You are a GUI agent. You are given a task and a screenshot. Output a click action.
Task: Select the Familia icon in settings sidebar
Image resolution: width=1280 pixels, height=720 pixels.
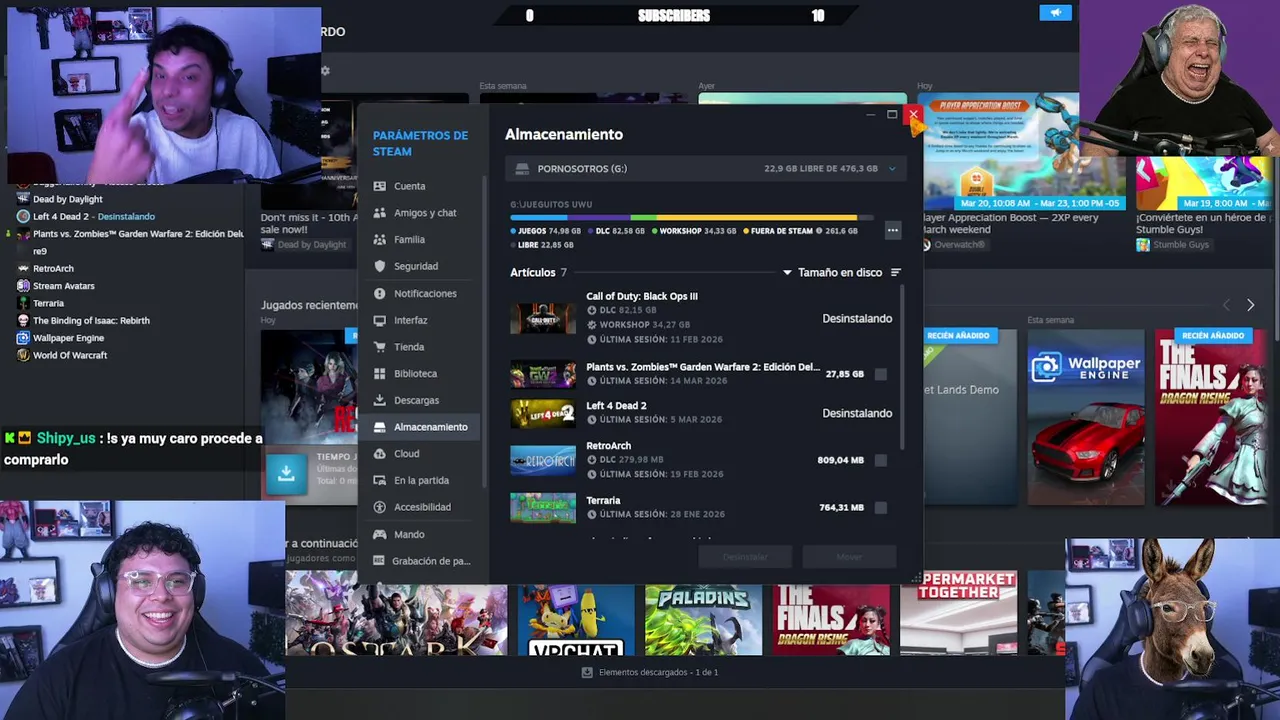[x=380, y=240]
